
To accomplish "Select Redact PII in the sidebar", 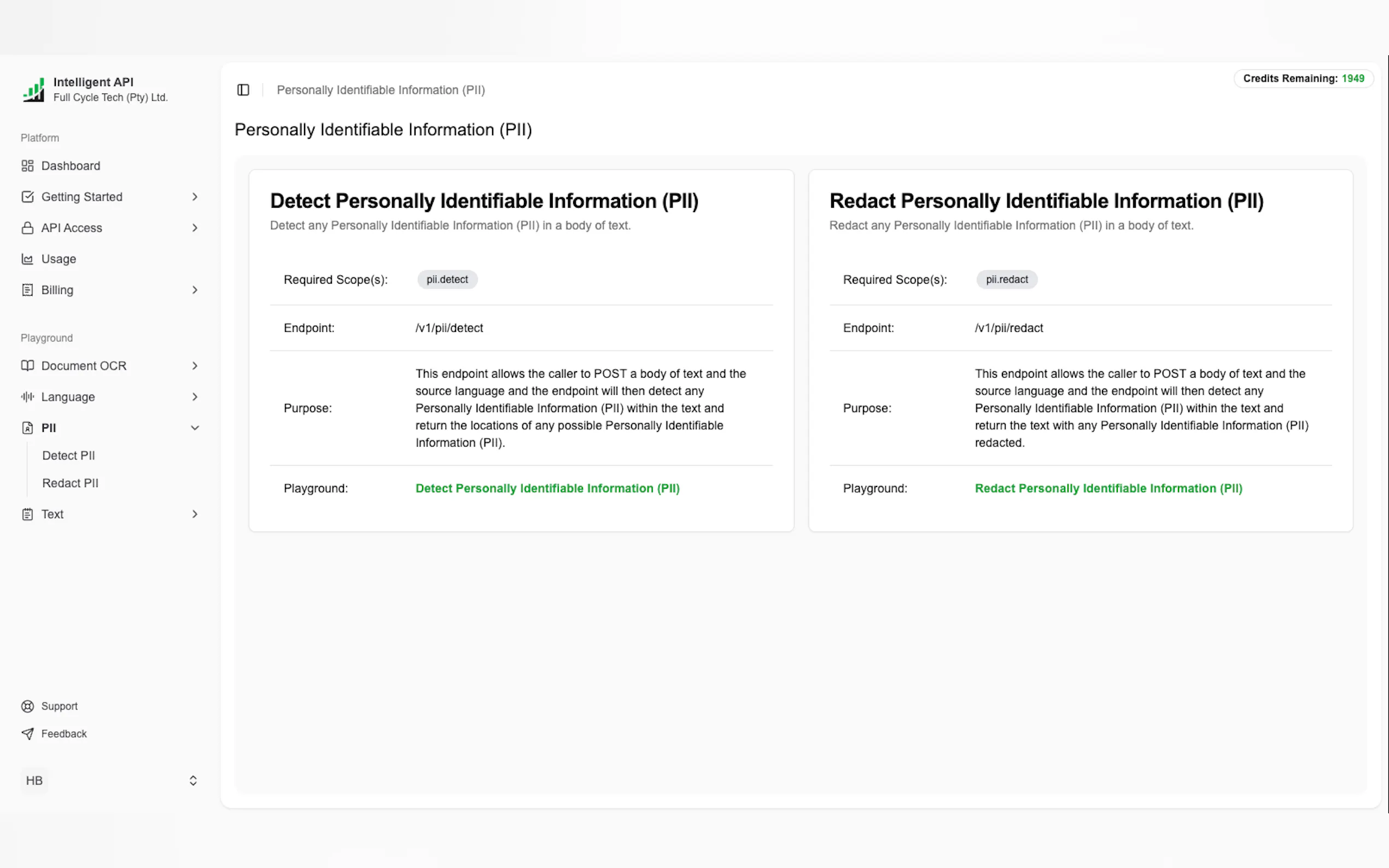I will [70, 483].
